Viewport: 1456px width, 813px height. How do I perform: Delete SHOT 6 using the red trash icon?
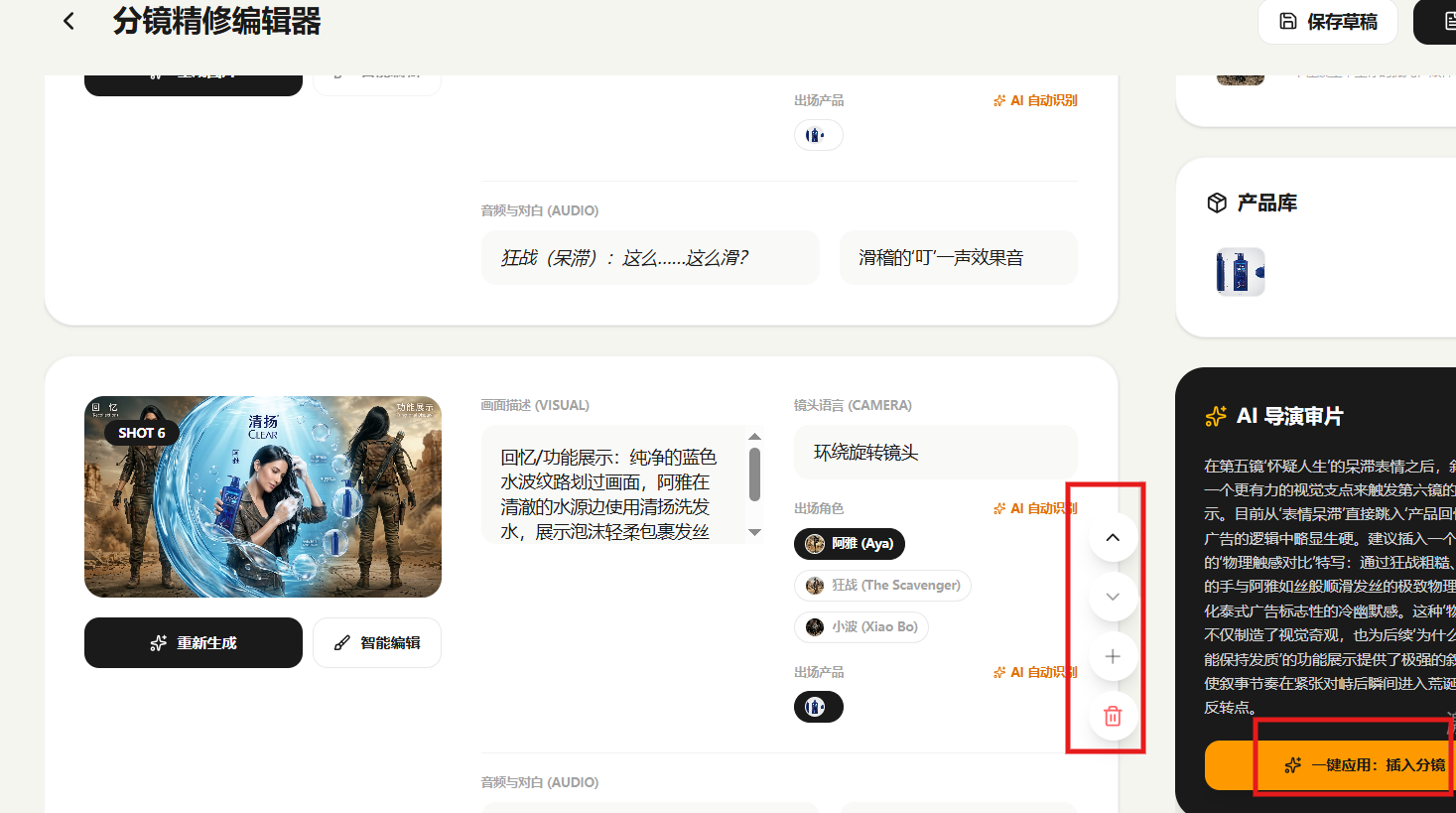(x=1113, y=716)
